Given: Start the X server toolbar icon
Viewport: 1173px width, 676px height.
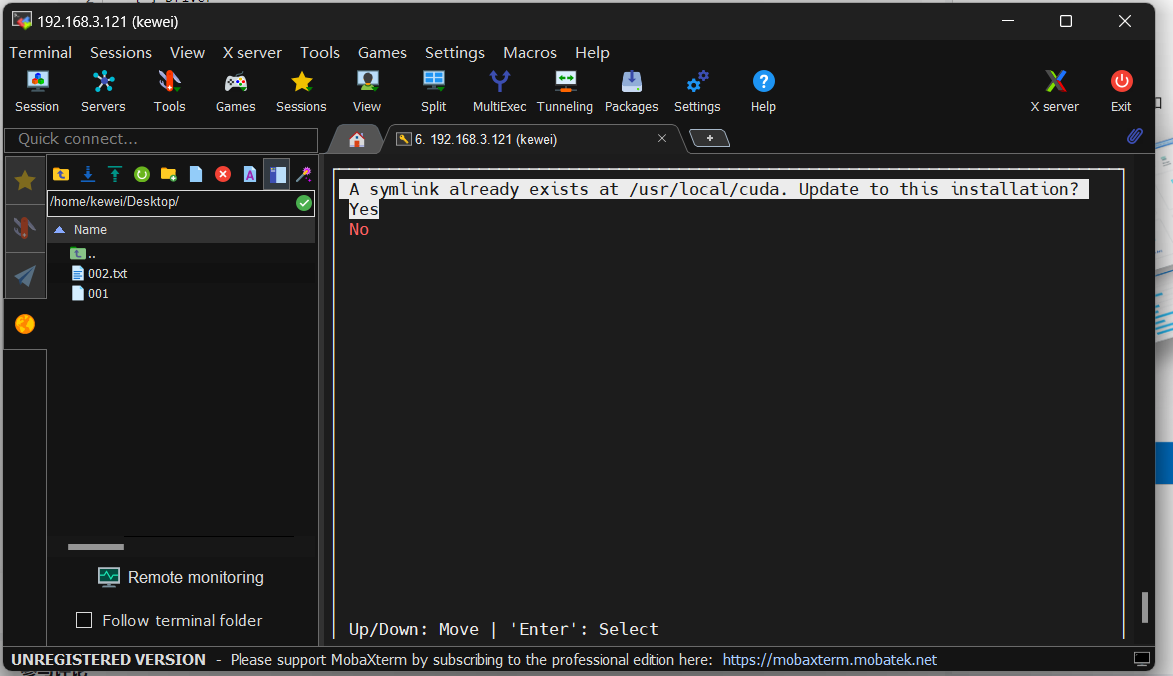Looking at the screenshot, I should 1055,91.
